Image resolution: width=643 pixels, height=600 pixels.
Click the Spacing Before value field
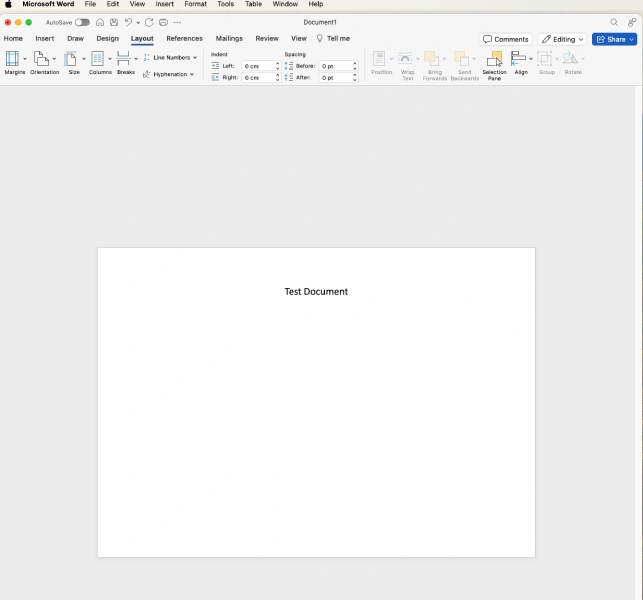click(x=335, y=66)
